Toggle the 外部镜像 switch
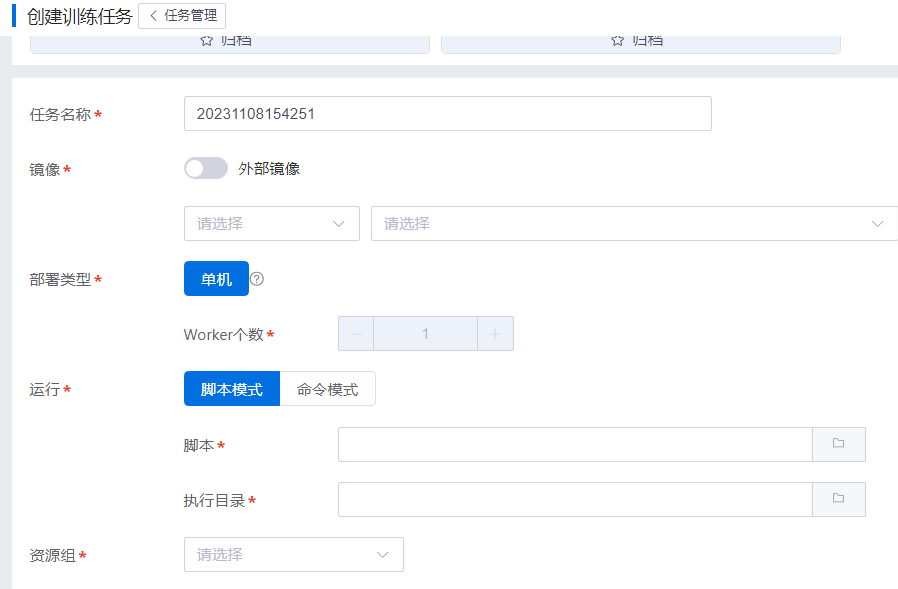Viewport: 898px width, 589px height. click(x=205, y=168)
